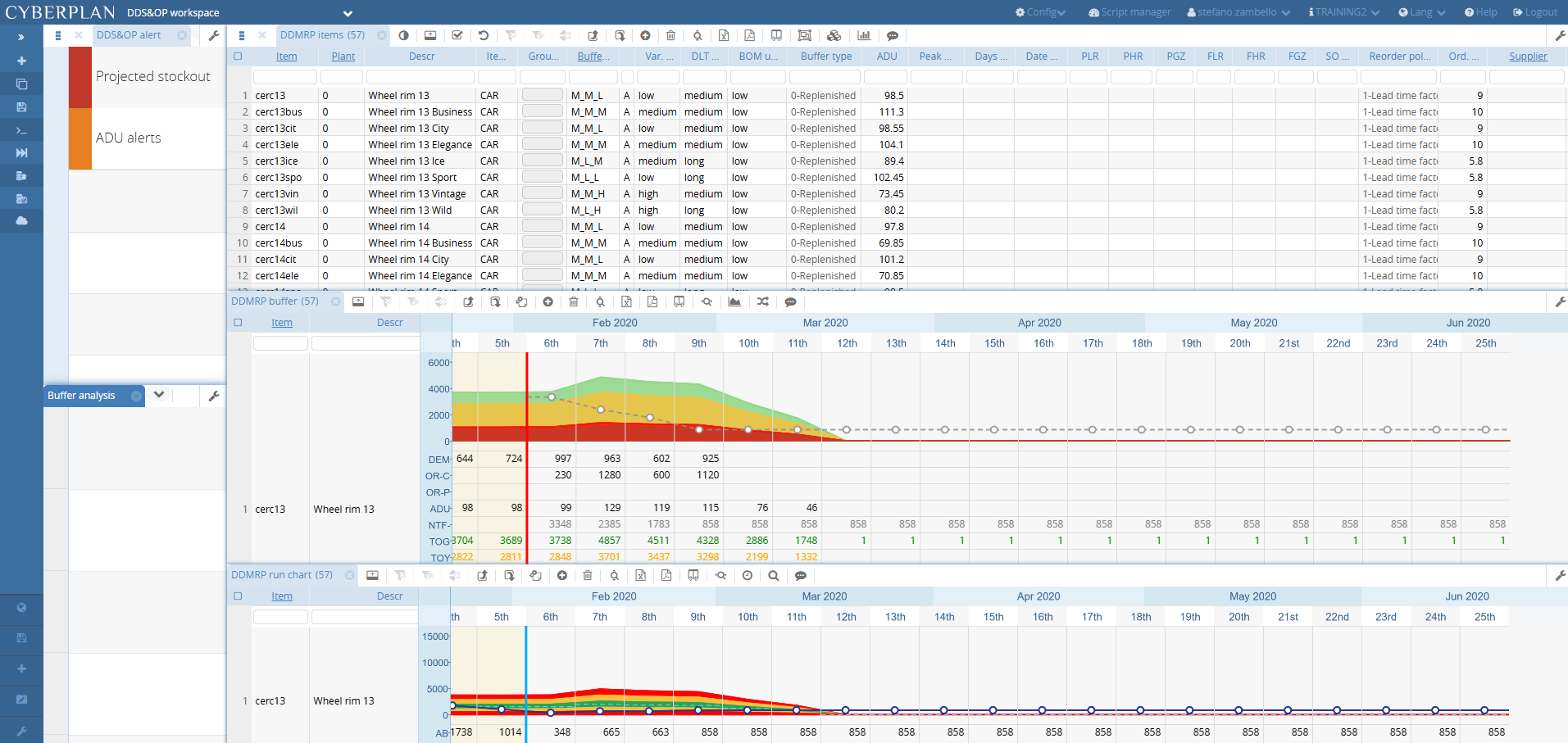Click the shuffle icon in DDMRP buffer toolbar
Image resolution: width=1568 pixels, height=743 pixels.
click(x=763, y=302)
